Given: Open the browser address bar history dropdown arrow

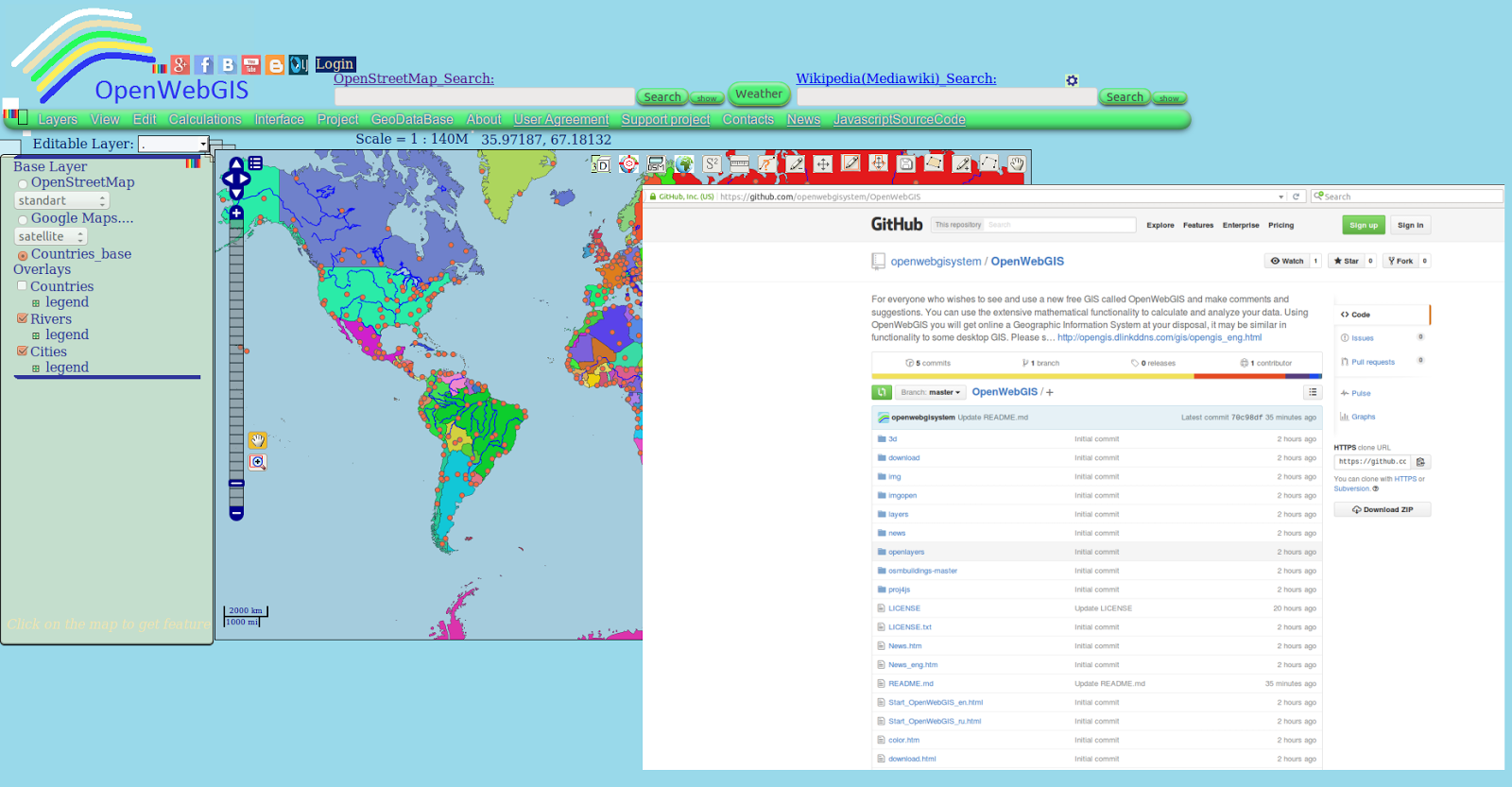Looking at the screenshot, I should (1281, 197).
